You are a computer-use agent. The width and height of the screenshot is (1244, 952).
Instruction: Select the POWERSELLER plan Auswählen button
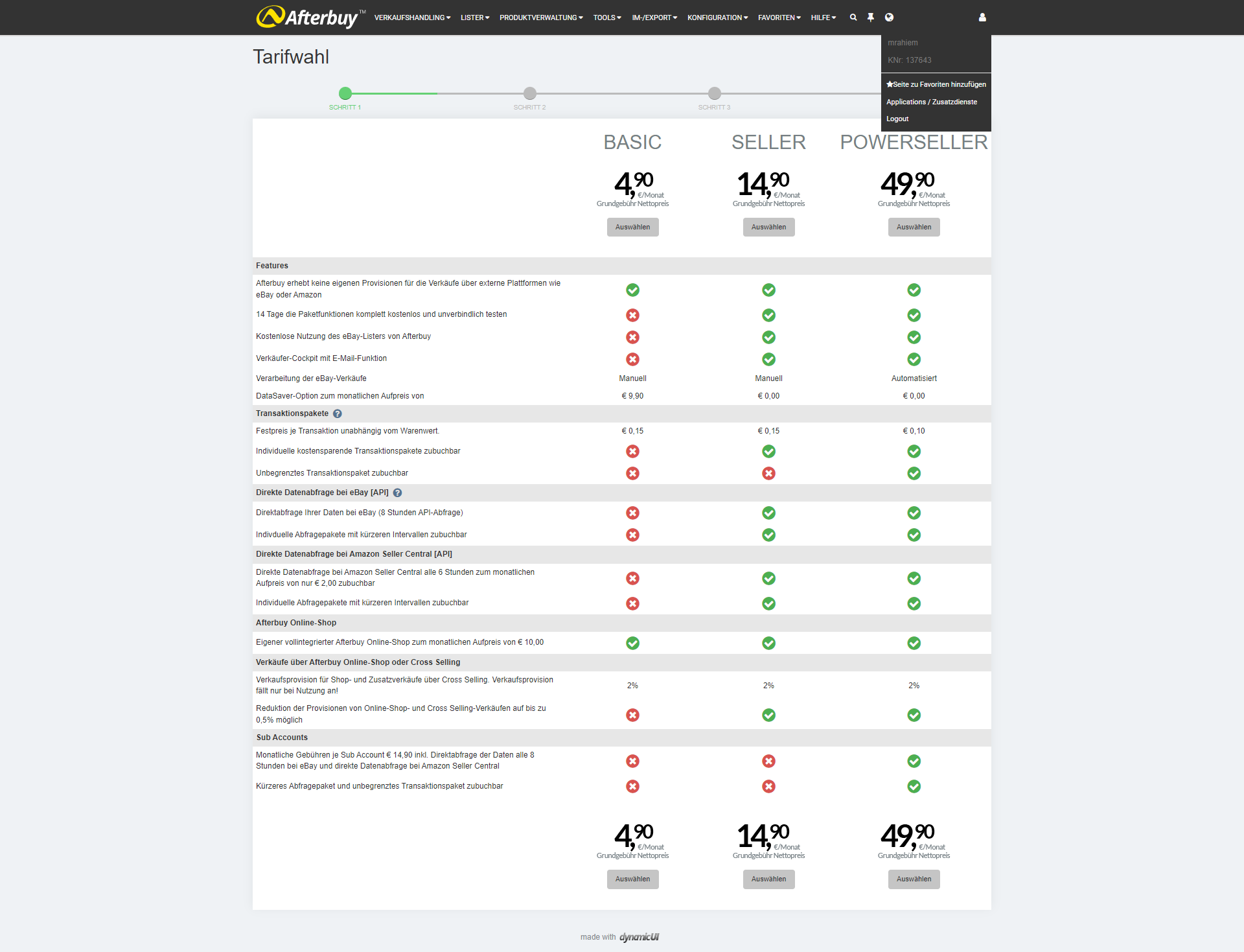(911, 227)
